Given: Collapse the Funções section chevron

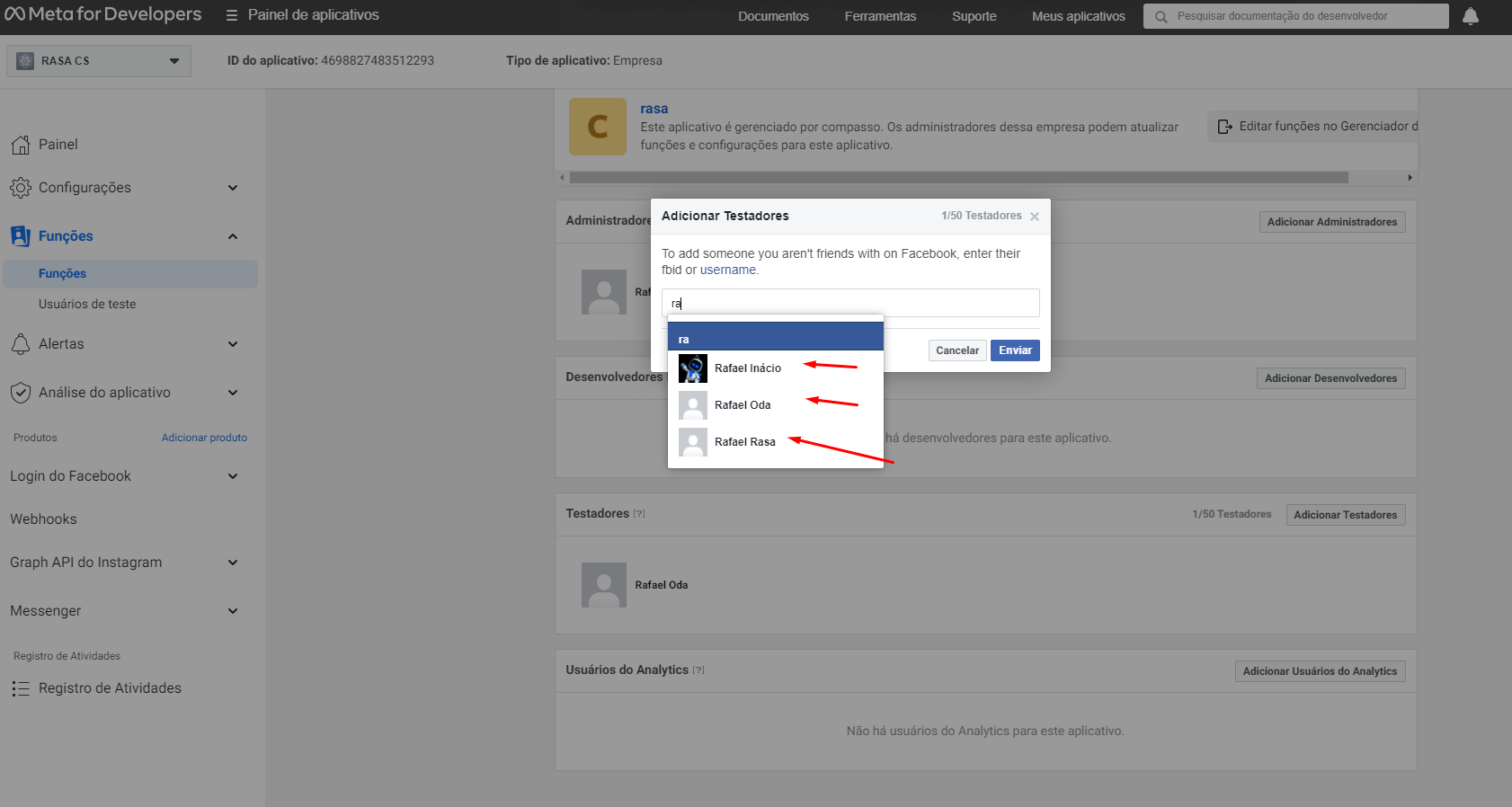Looking at the screenshot, I should [233, 236].
